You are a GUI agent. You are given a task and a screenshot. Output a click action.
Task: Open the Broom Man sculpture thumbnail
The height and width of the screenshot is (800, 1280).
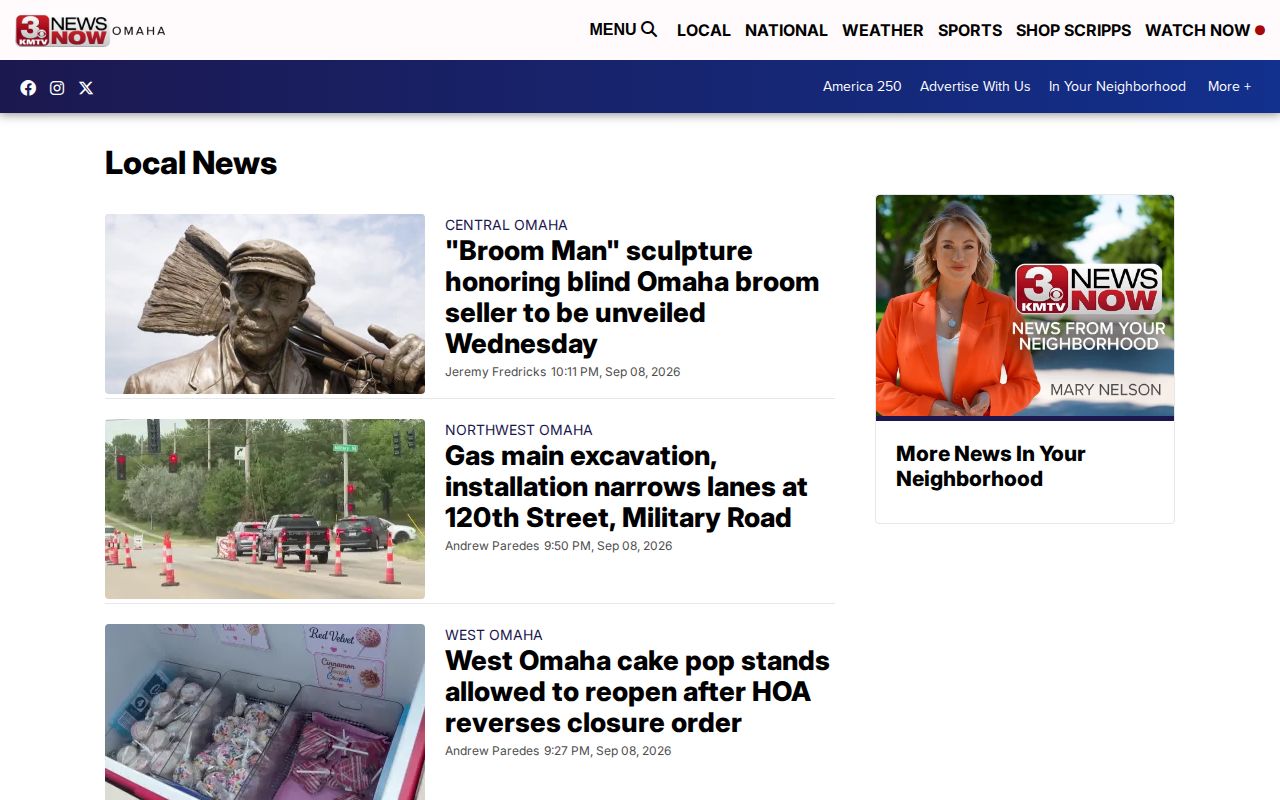(x=265, y=304)
